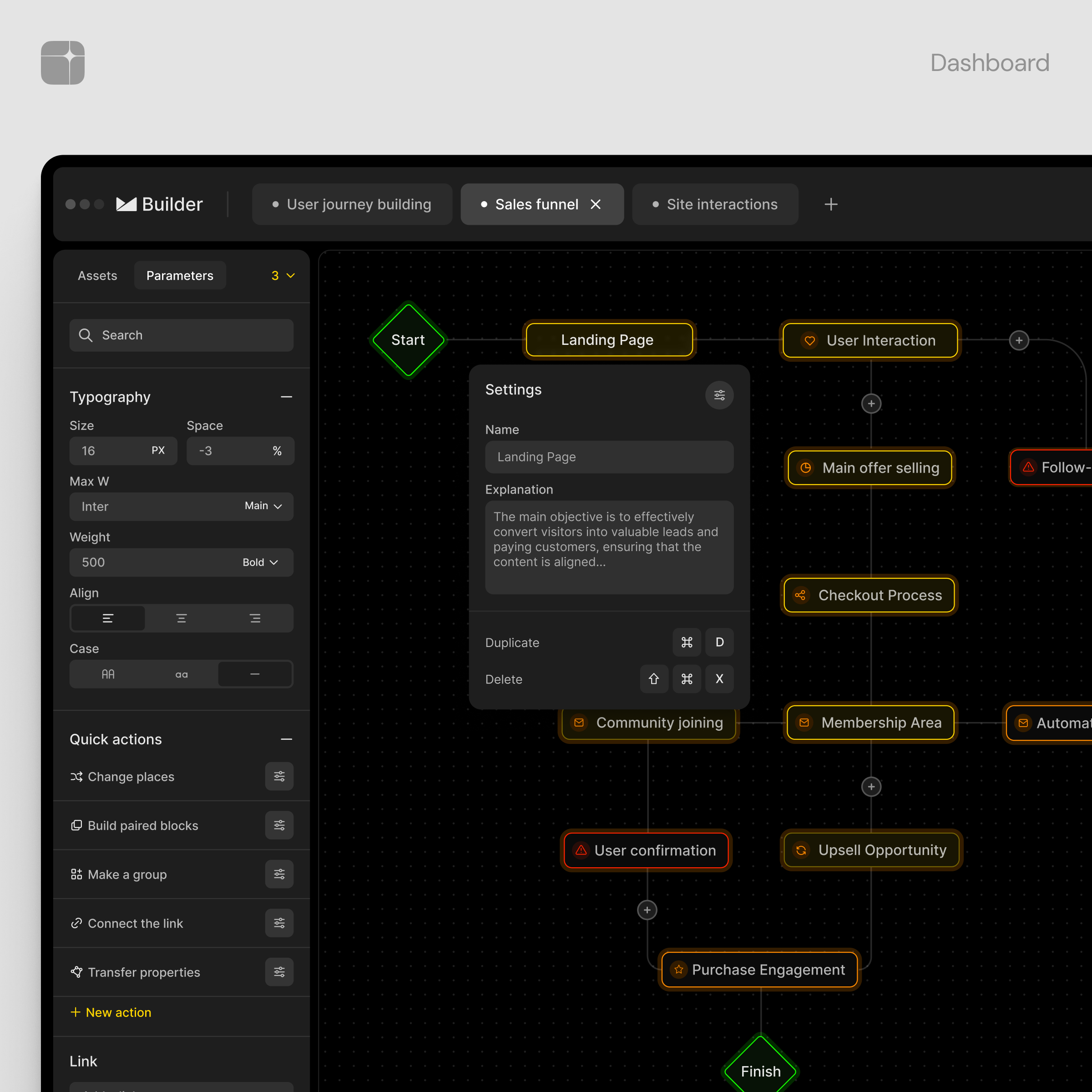The image size is (1092, 1092).
Task: Click the Make a group grid icon
Action: pyautogui.click(x=76, y=874)
